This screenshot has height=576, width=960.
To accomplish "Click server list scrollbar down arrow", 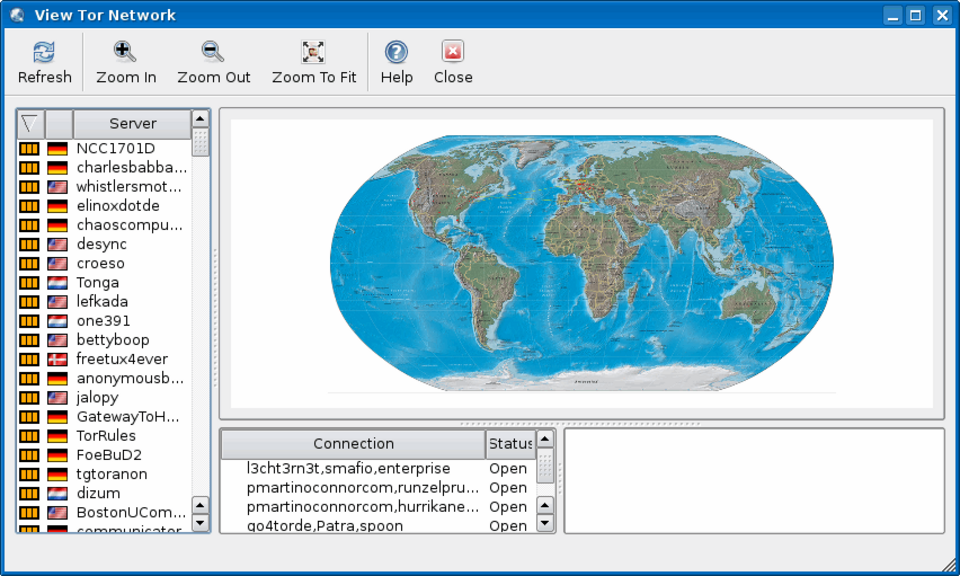I will click(200, 523).
